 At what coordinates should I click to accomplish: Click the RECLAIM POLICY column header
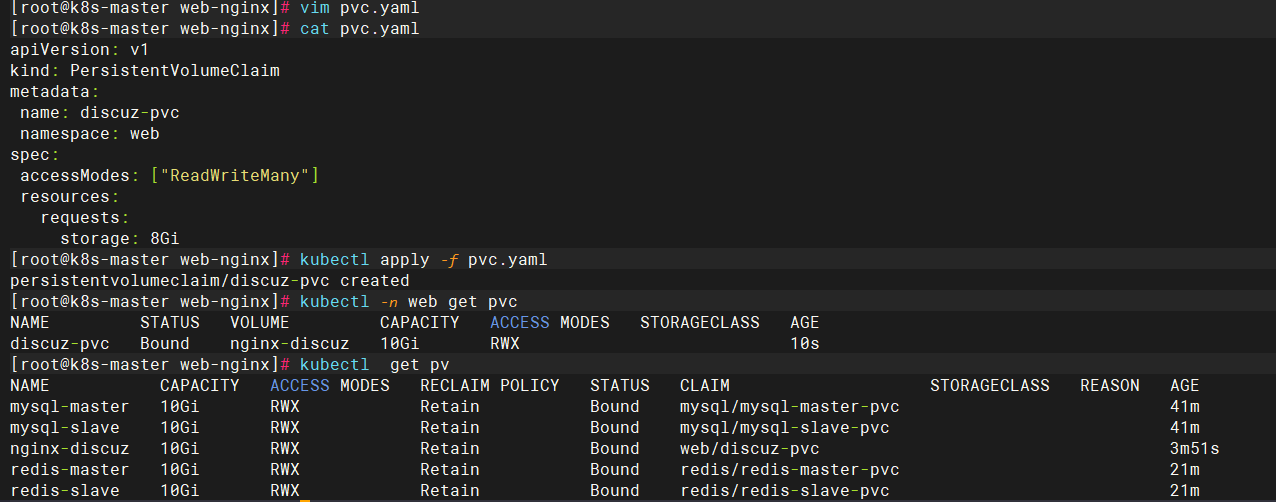click(x=490, y=386)
